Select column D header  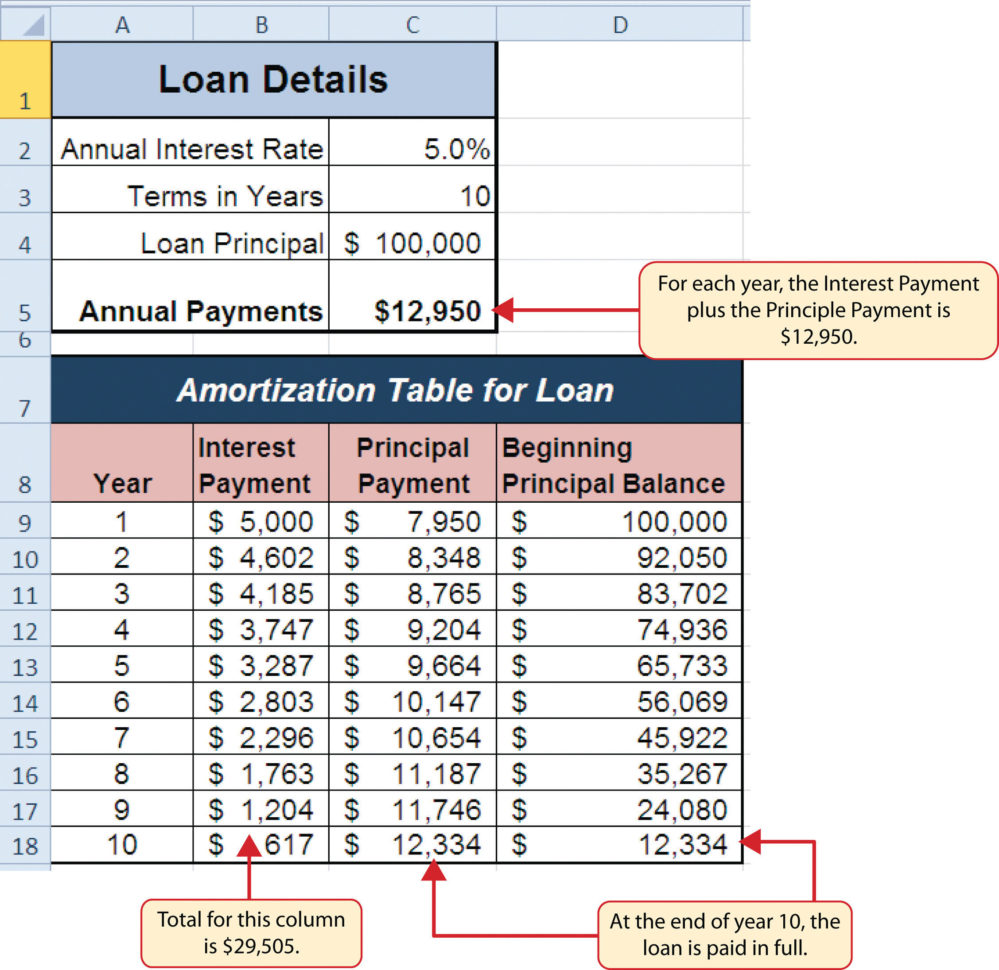tap(620, 22)
